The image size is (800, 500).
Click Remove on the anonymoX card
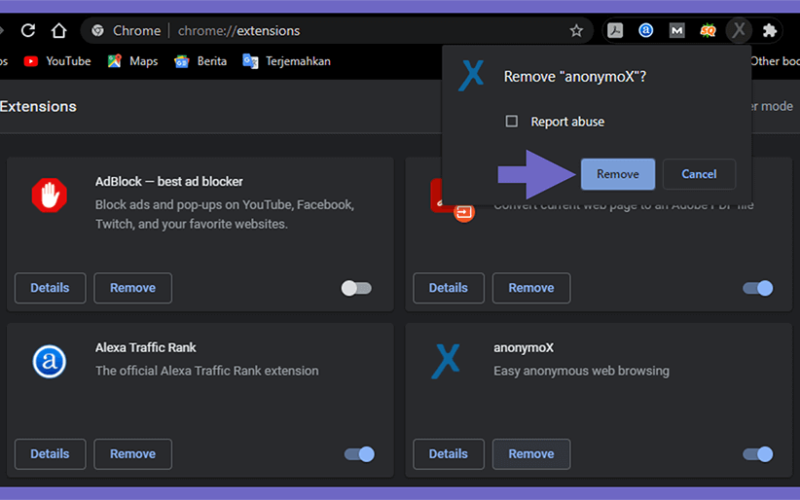click(531, 454)
